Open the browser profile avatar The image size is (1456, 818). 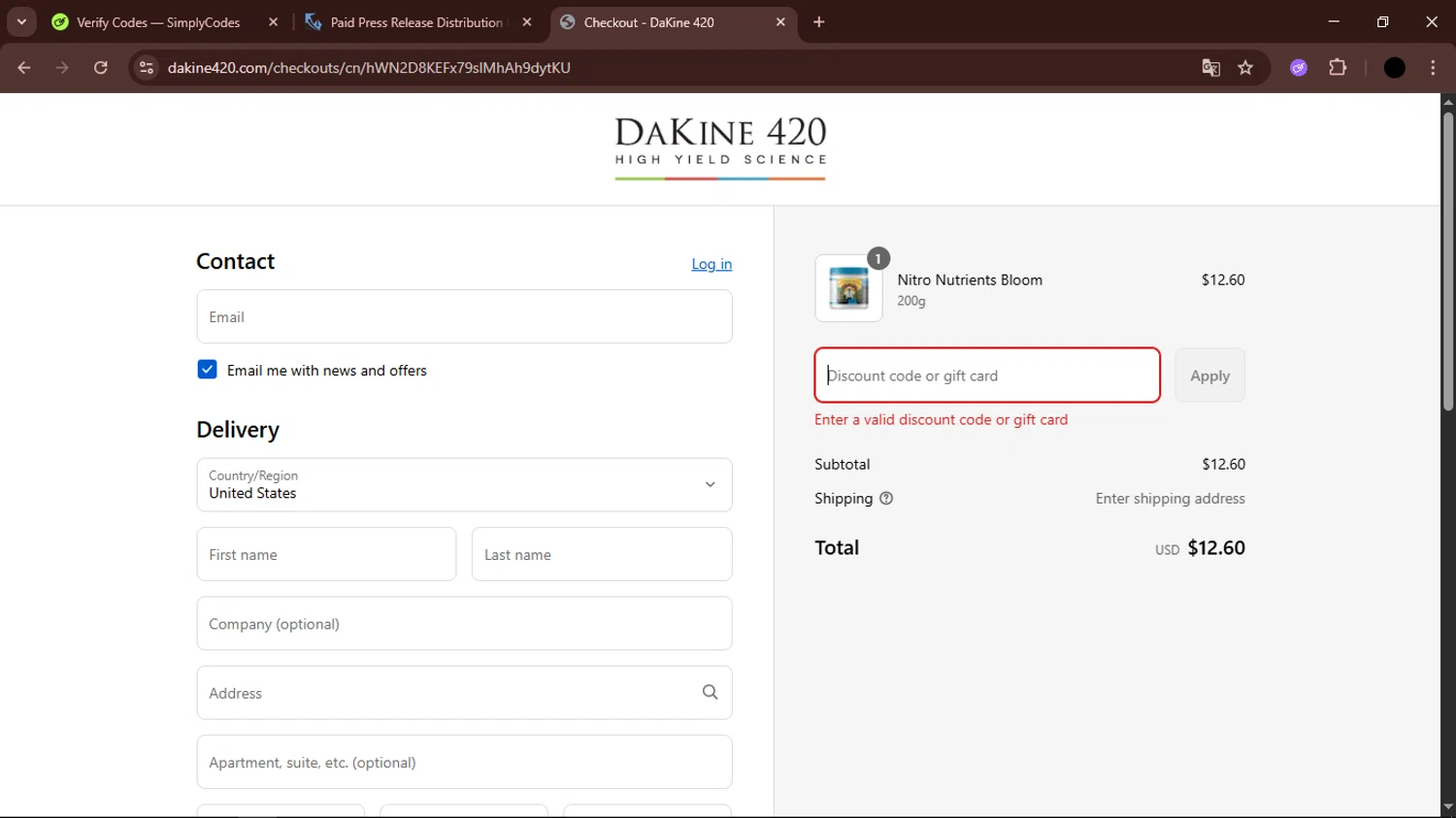click(x=1394, y=68)
